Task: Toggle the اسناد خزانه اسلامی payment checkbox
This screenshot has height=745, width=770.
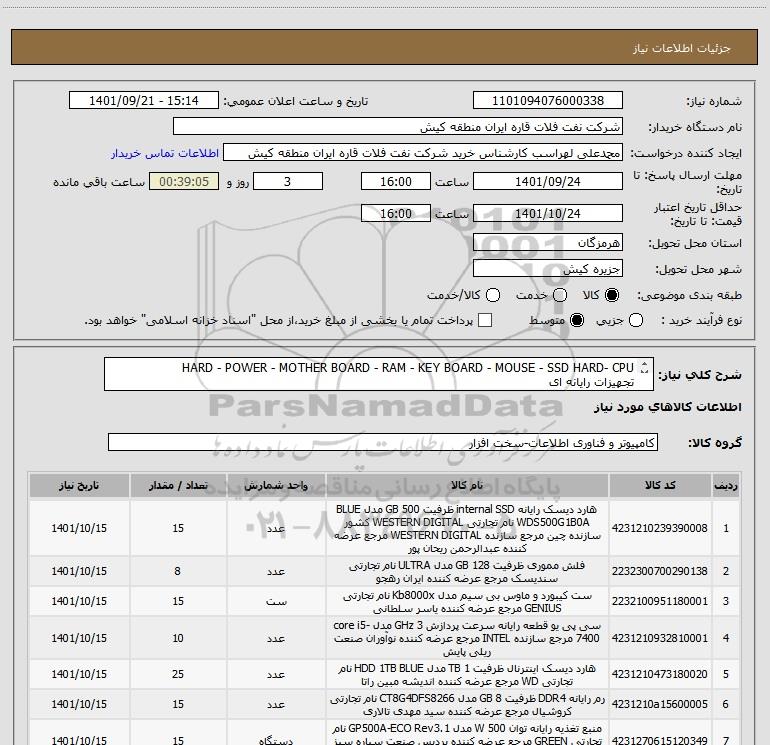Action: coord(485,320)
